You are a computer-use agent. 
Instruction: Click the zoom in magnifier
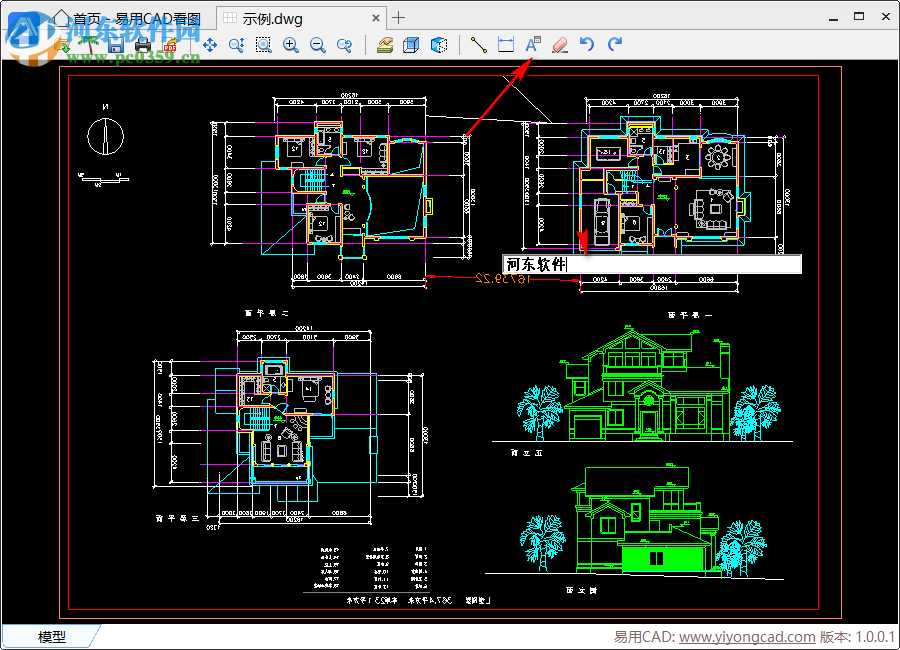tap(291, 45)
